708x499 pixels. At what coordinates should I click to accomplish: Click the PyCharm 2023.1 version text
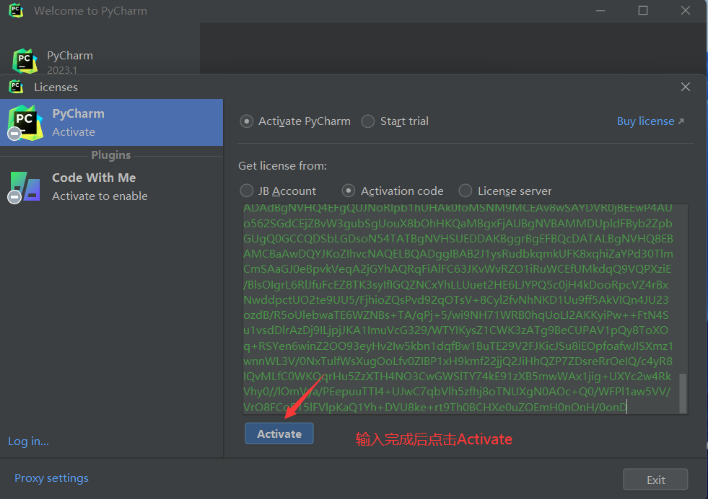tap(62, 70)
